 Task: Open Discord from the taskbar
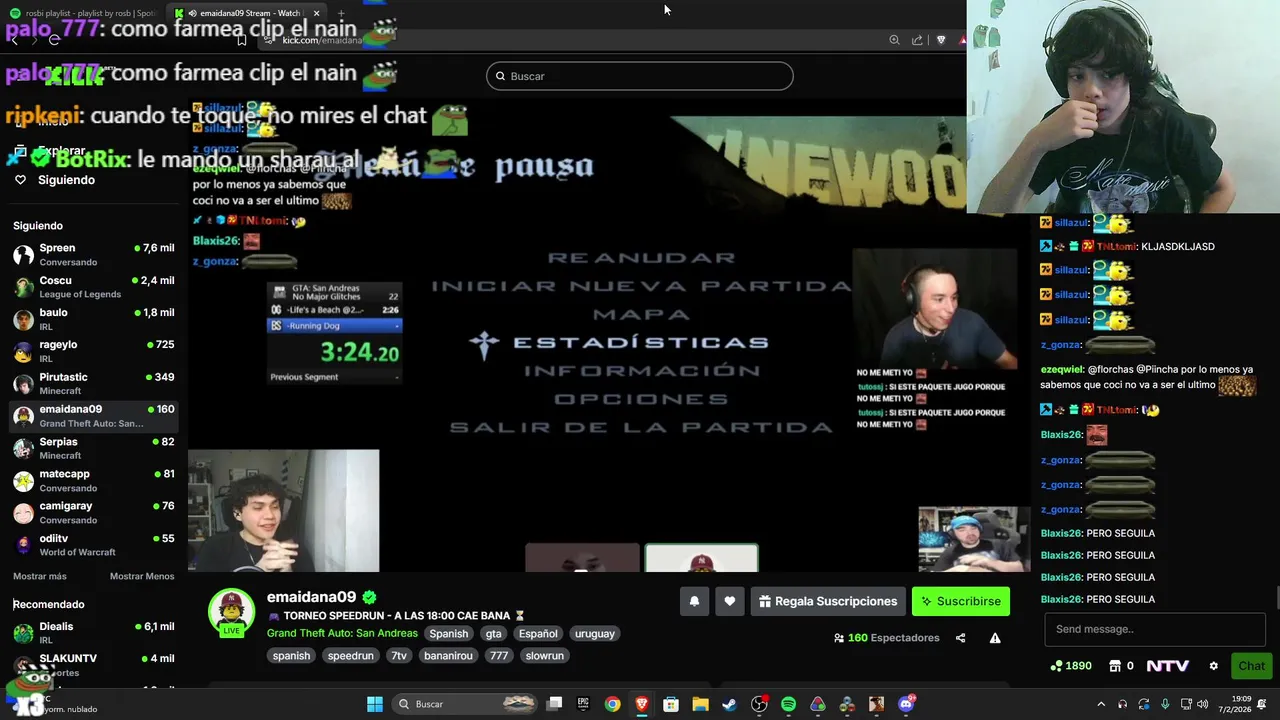906,704
